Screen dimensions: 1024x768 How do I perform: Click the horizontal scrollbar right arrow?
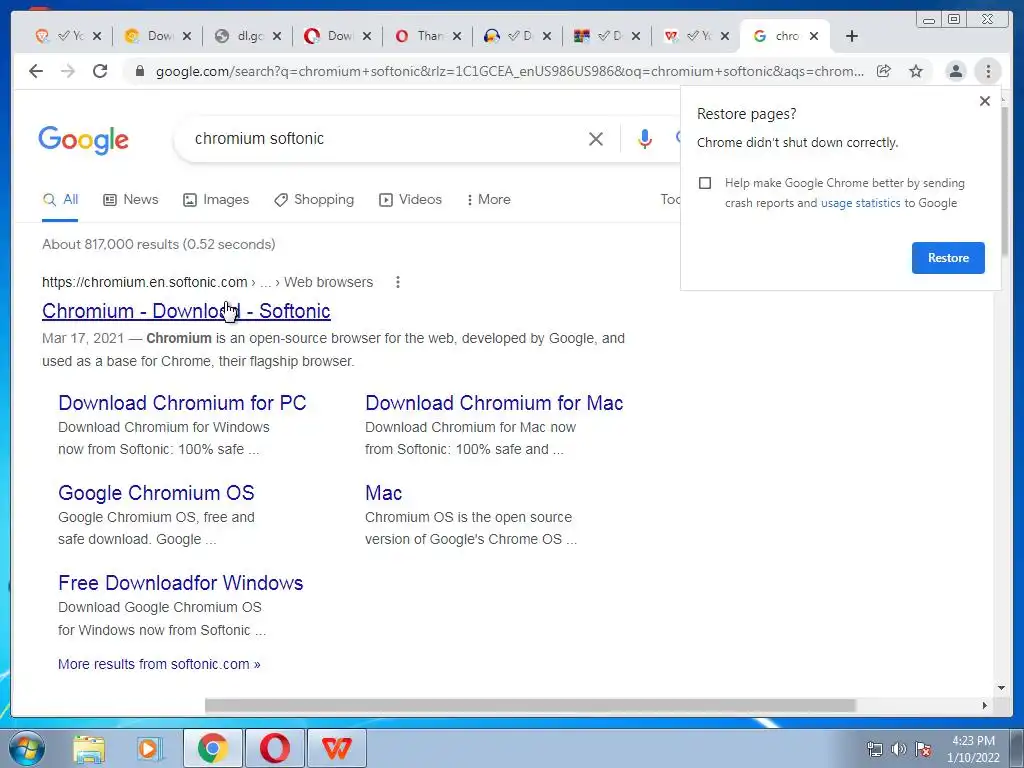[985, 705]
